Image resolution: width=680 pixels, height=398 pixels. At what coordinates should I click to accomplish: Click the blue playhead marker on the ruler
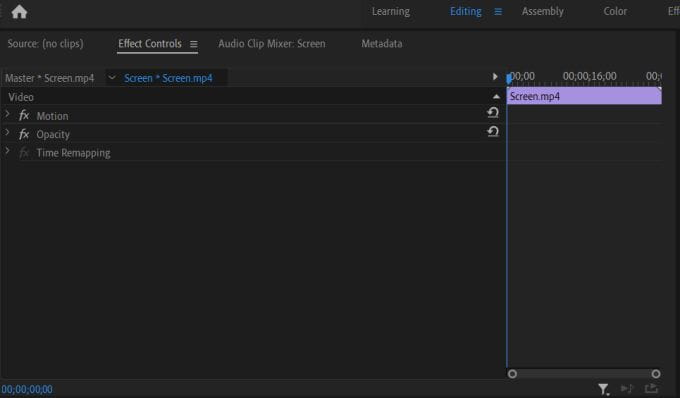point(509,78)
